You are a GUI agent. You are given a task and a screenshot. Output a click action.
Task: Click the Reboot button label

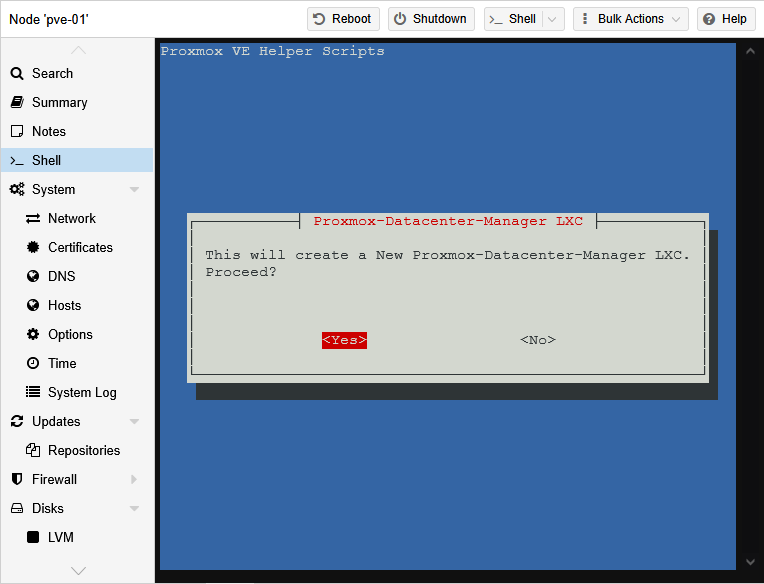click(351, 19)
